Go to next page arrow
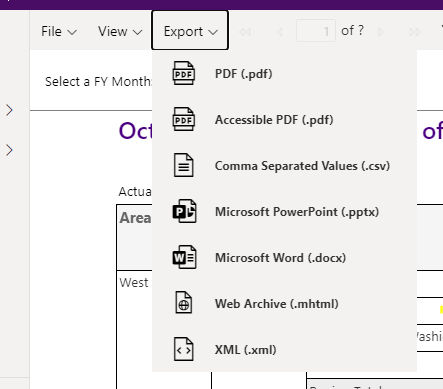The height and width of the screenshot is (389, 443). (x=380, y=32)
